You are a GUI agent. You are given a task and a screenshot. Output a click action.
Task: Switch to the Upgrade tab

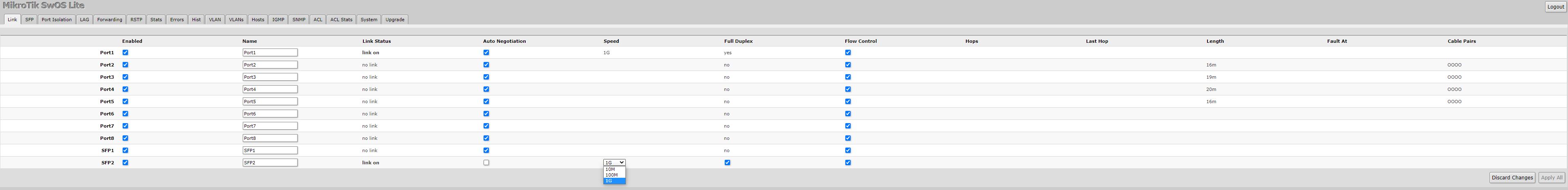[x=394, y=20]
